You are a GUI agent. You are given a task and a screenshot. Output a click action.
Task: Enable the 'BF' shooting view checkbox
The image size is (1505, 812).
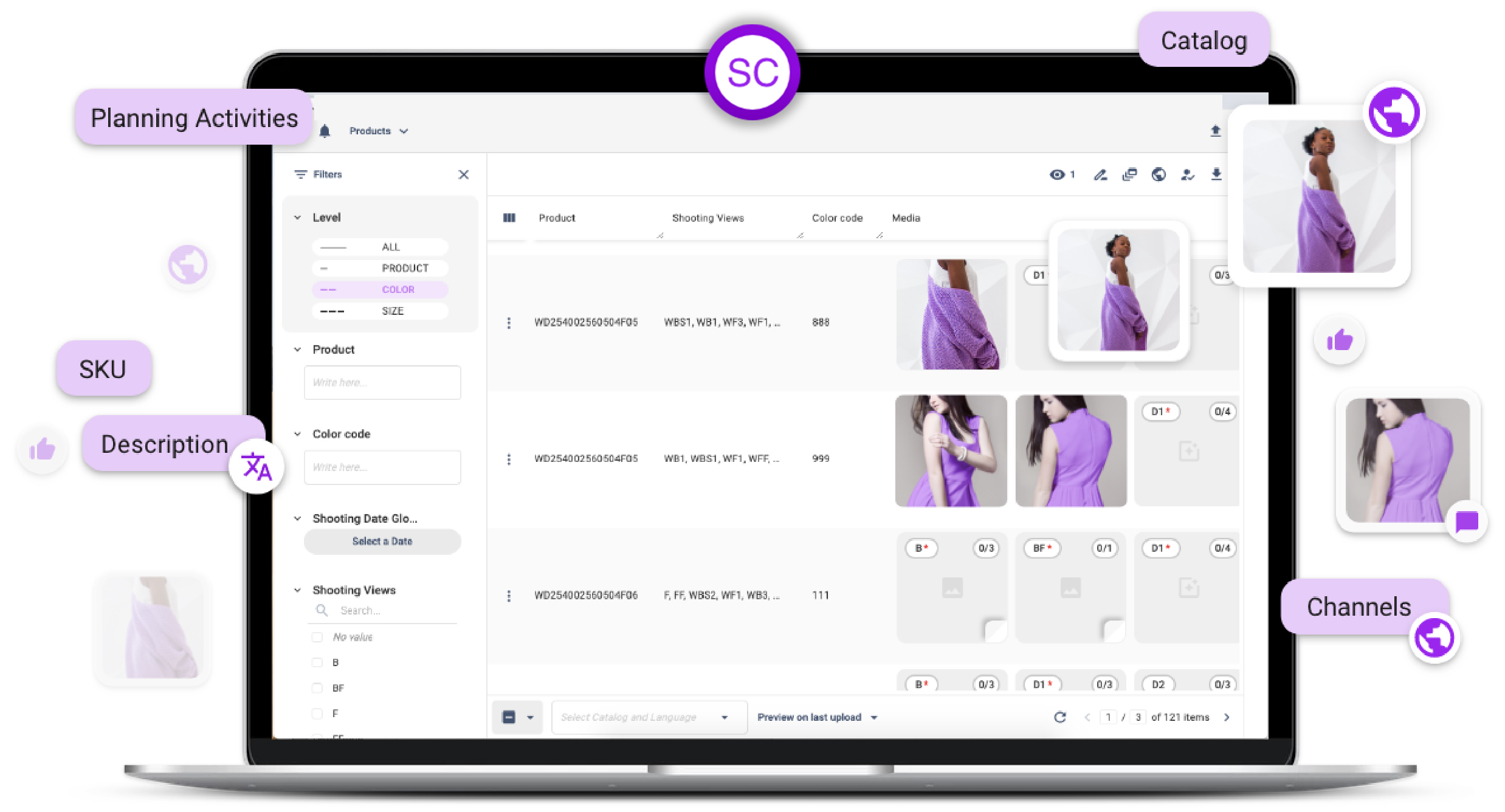tap(317, 687)
